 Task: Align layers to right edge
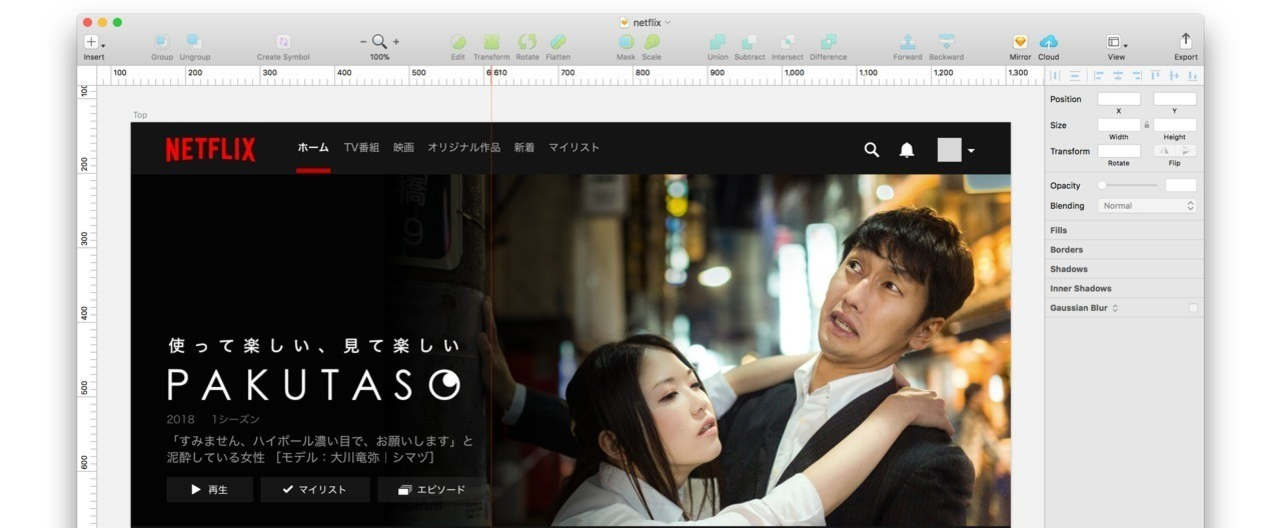[x=1136, y=75]
